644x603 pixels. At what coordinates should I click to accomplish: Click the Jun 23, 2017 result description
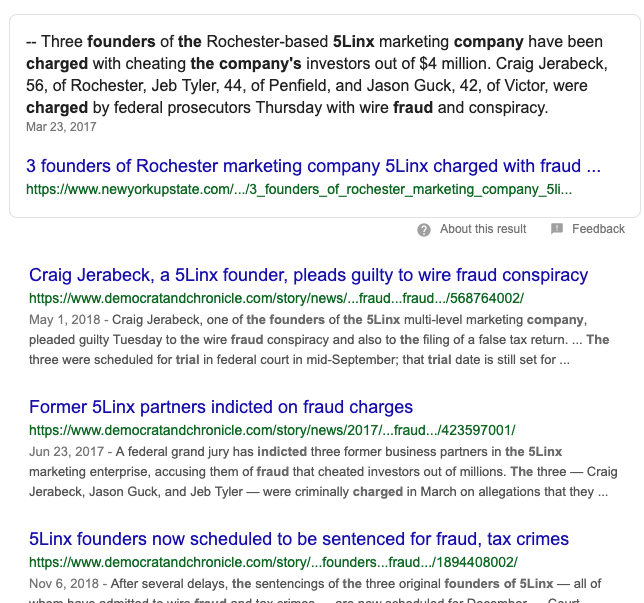pos(323,472)
